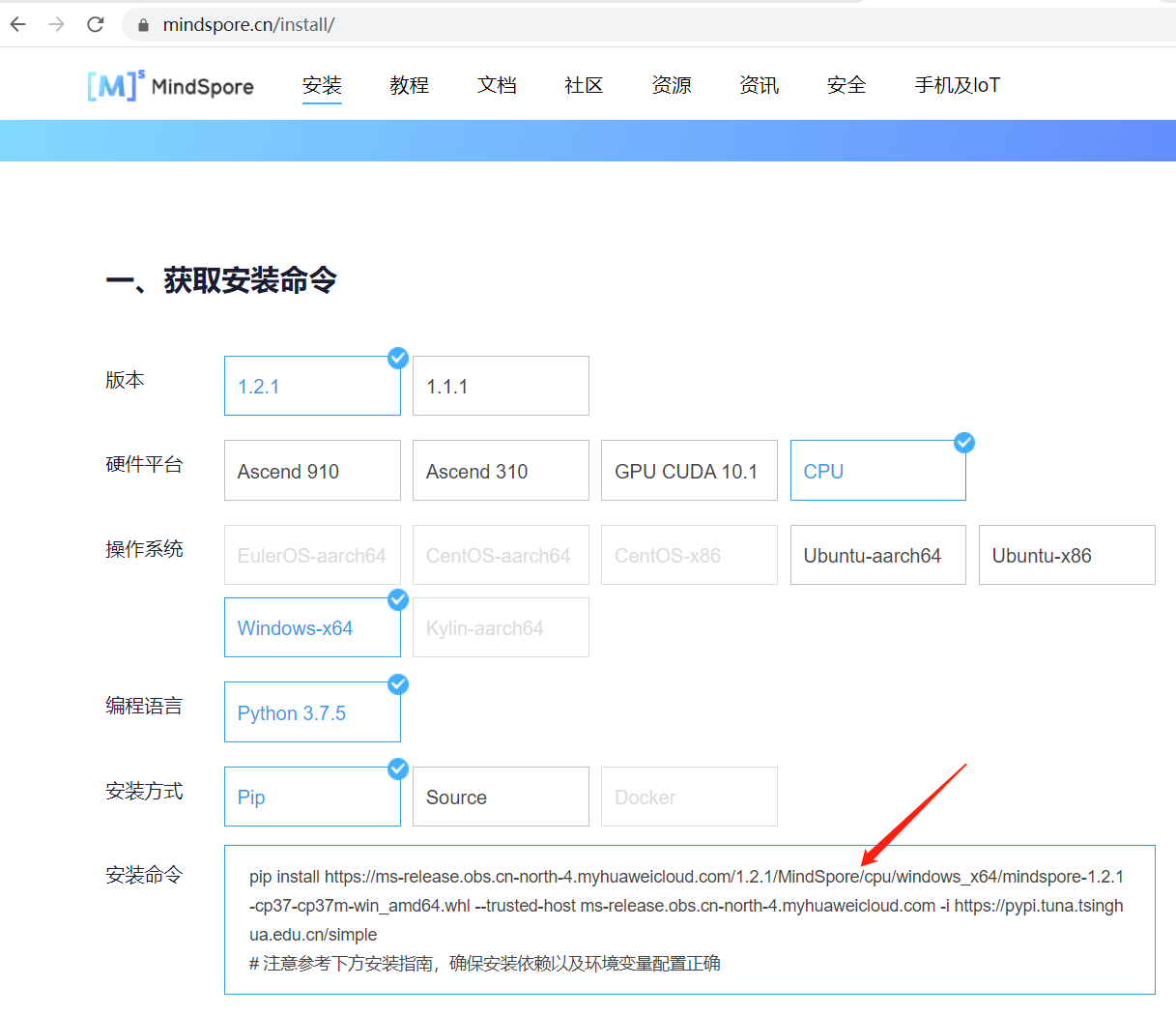Select version 1.2.1
The height and width of the screenshot is (1015, 1176).
[x=312, y=386]
